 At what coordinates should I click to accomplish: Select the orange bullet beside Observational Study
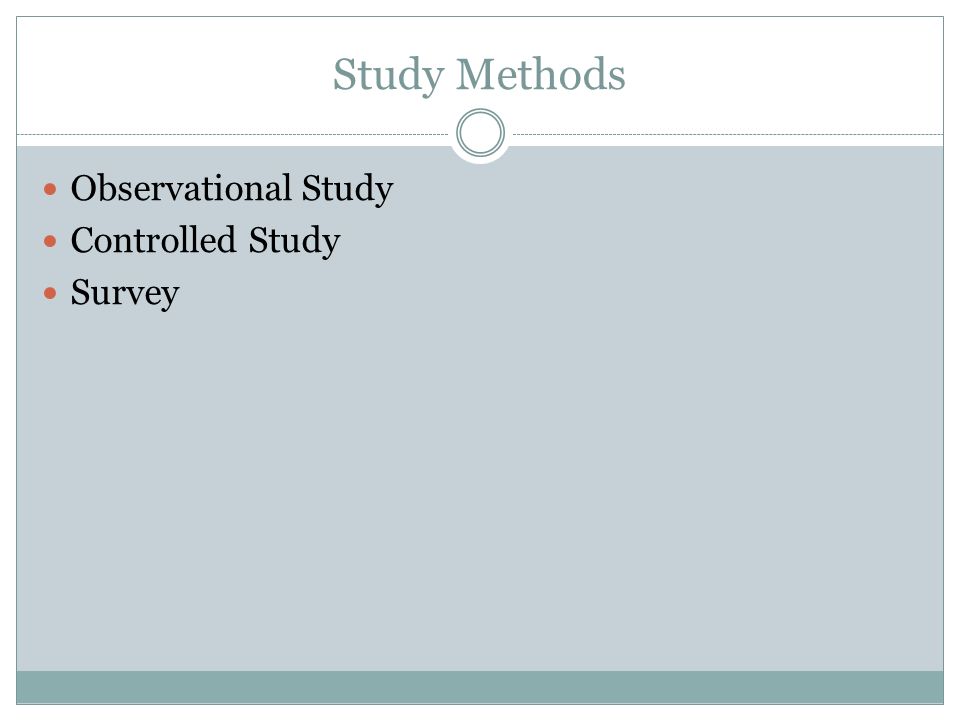(50, 189)
